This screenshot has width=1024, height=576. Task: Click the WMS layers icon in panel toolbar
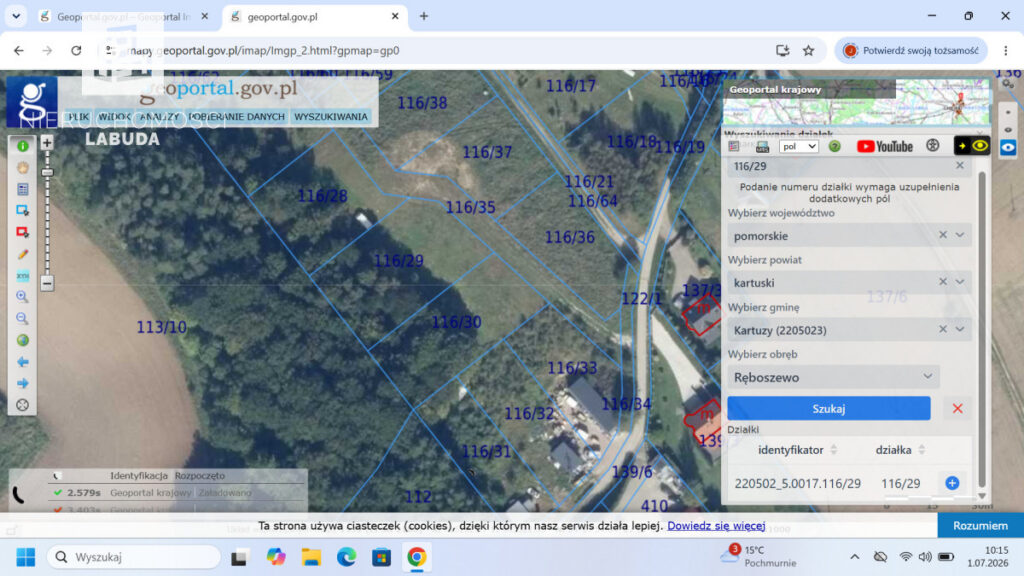(762, 146)
